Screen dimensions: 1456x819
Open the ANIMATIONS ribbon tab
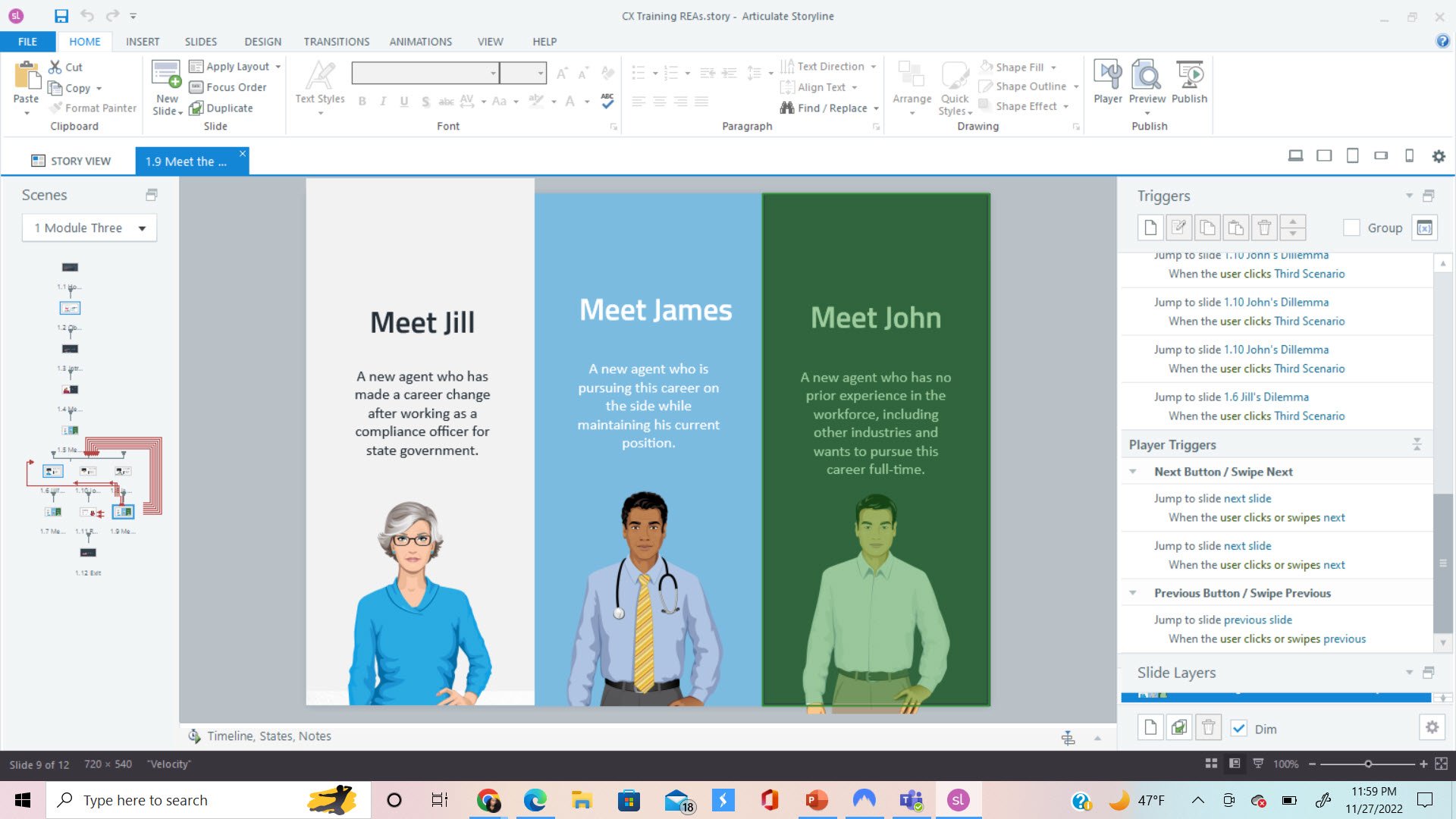[x=421, y=42]
